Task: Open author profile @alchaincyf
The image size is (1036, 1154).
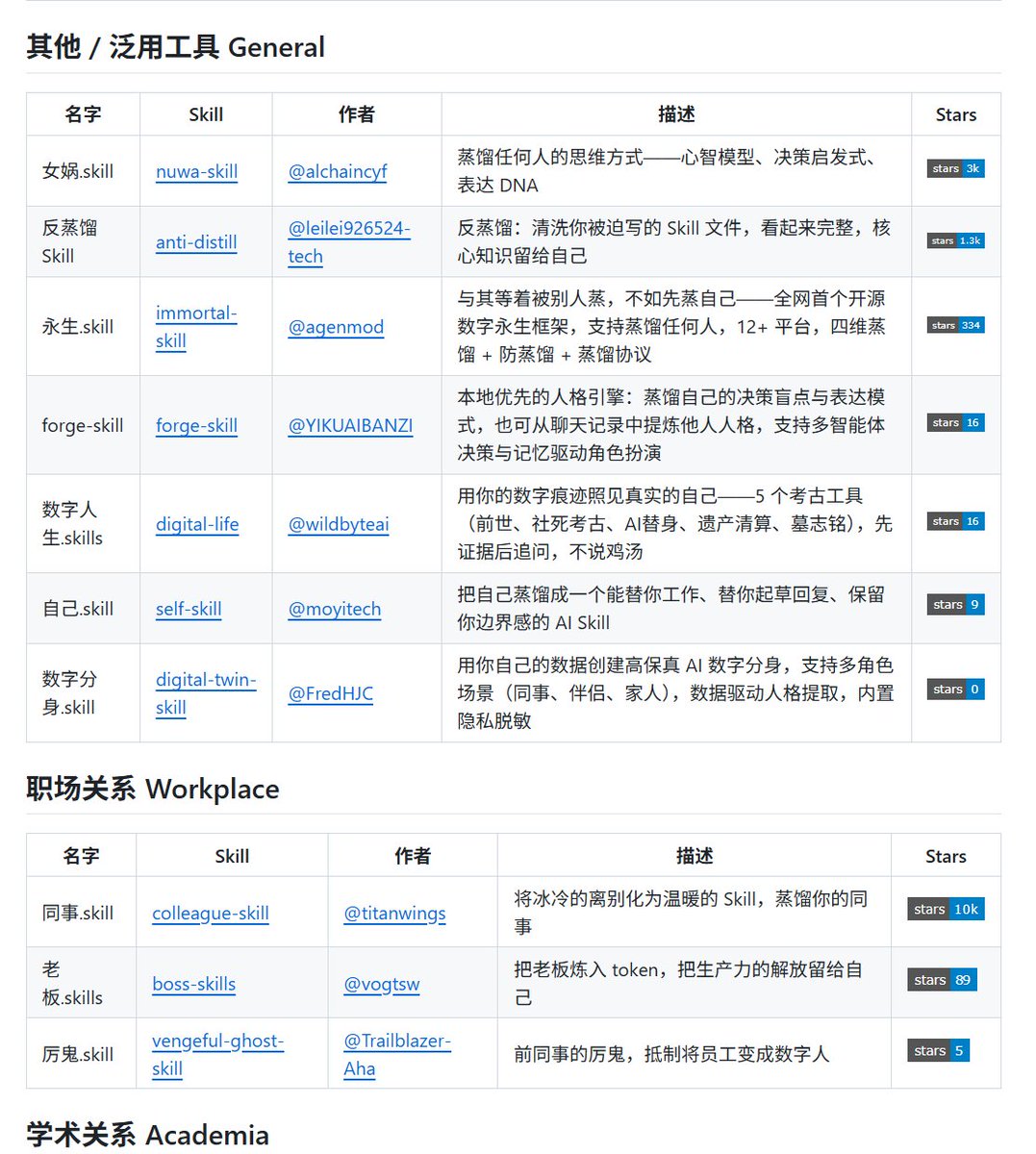Action: point(337,171)
